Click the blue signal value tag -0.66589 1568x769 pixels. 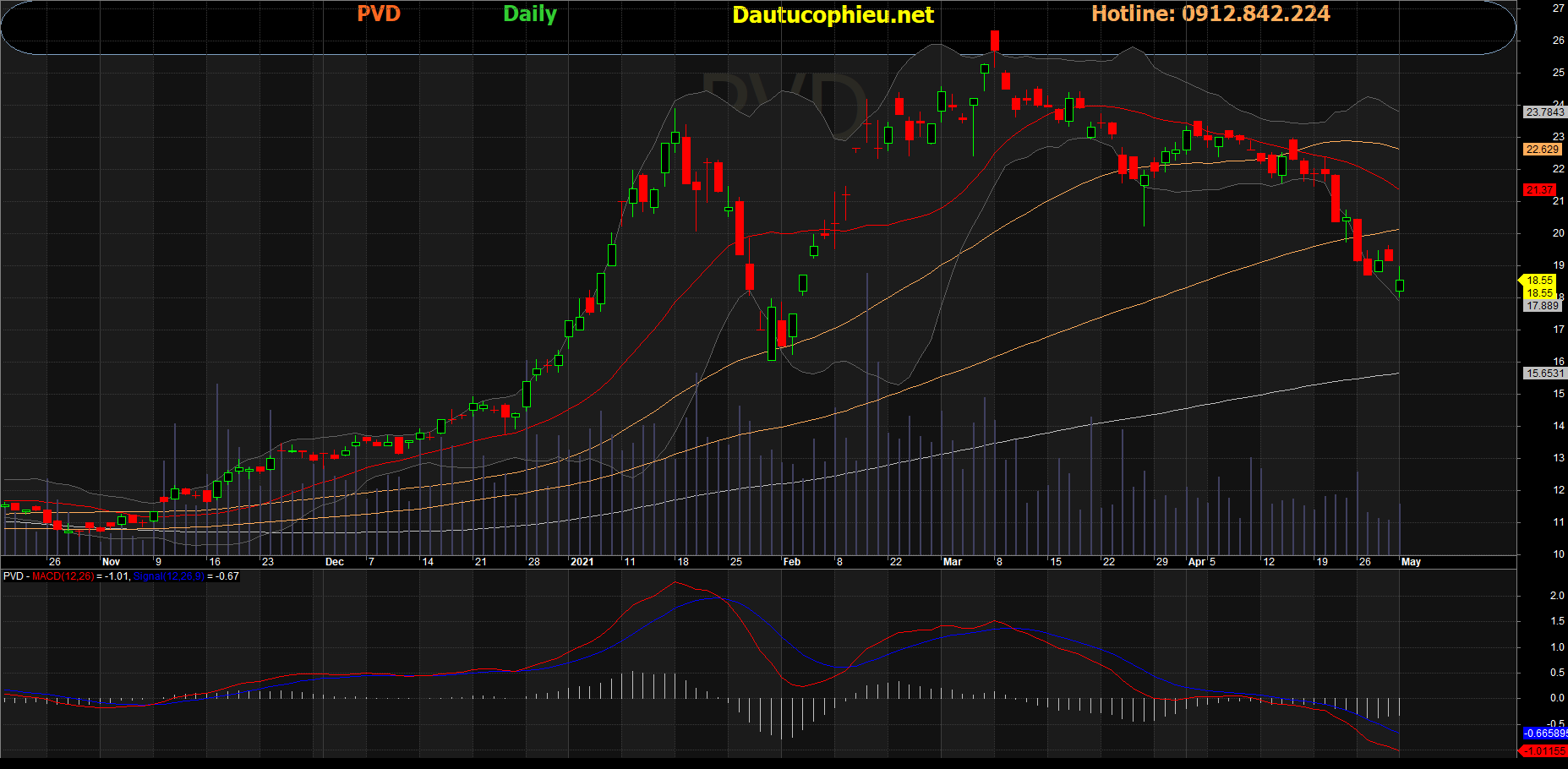pos(1543,734)
